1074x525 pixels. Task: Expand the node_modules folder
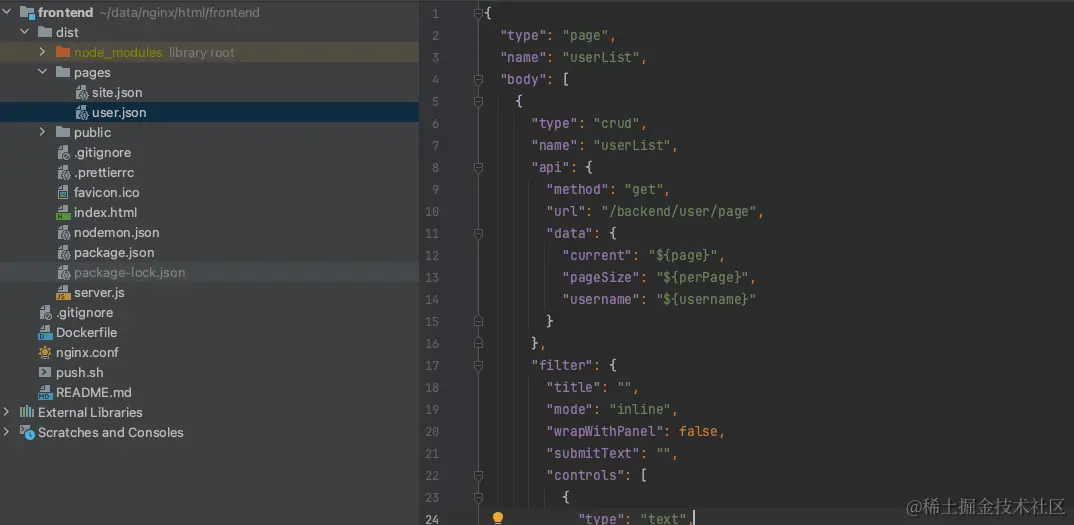tap(42, 52)
